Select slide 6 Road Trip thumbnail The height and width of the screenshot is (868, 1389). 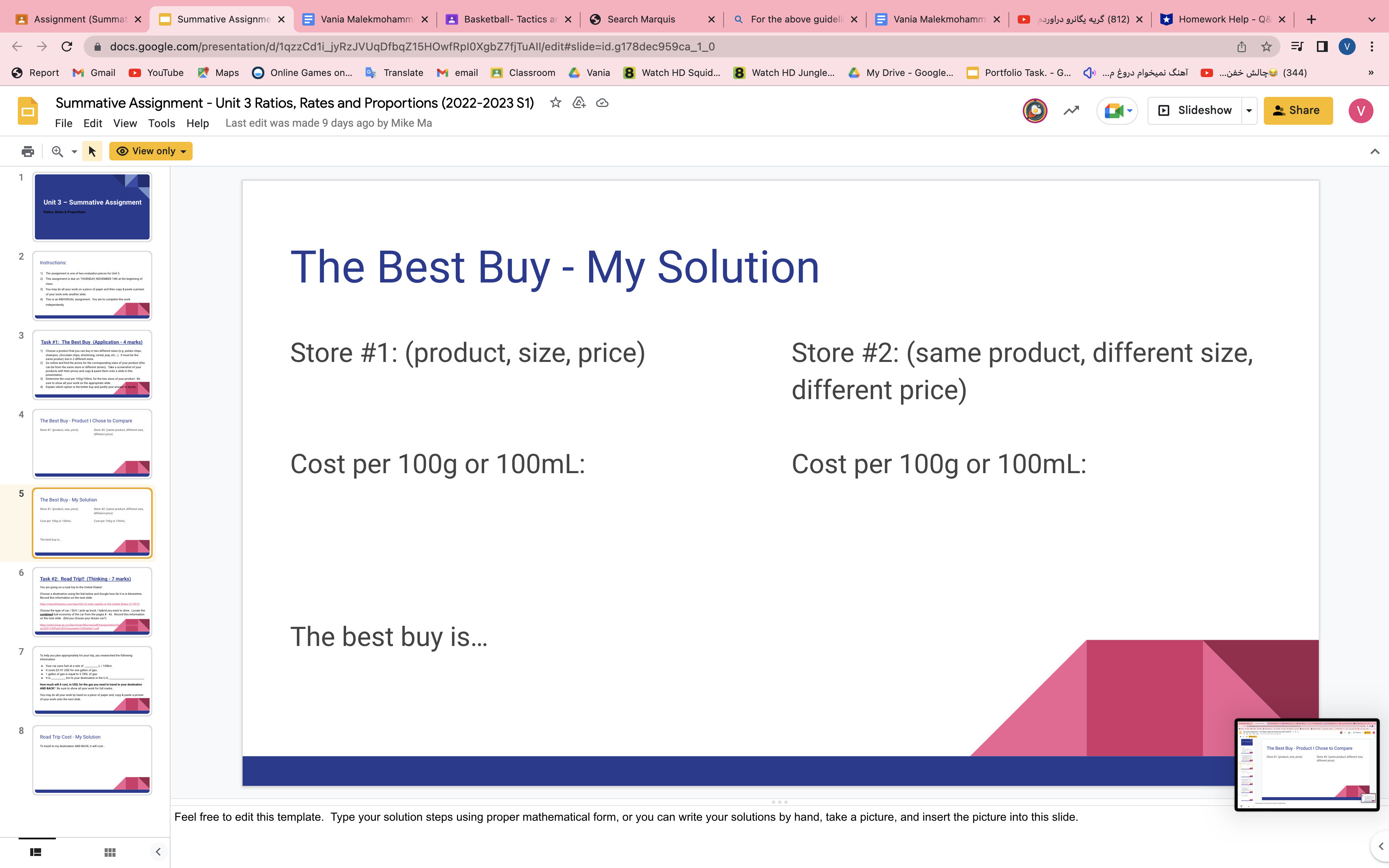(x=92, y=602)
